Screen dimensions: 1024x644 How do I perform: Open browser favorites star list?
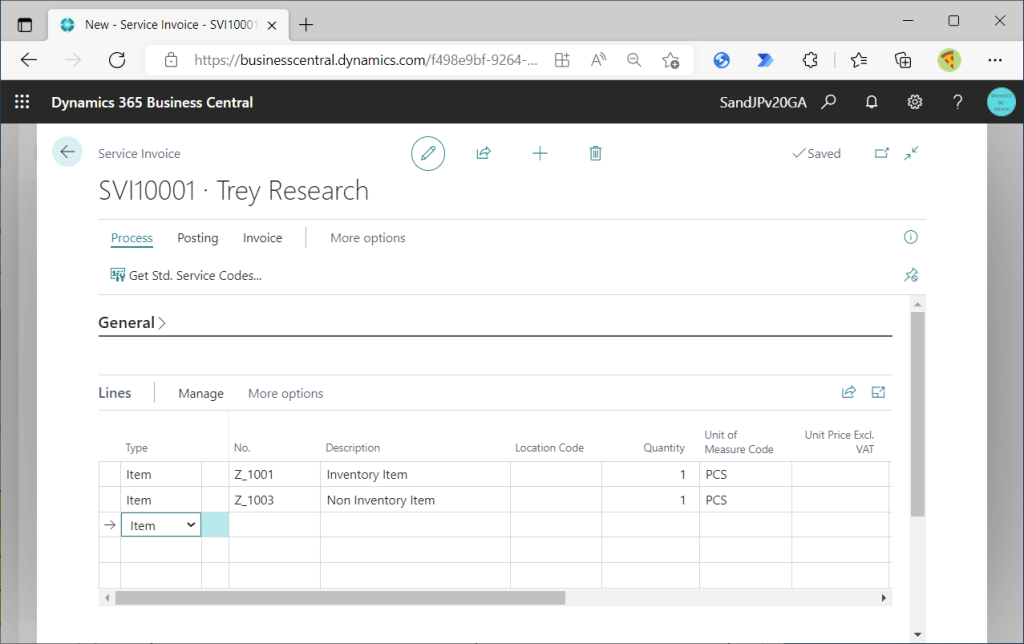pos(859,60)
